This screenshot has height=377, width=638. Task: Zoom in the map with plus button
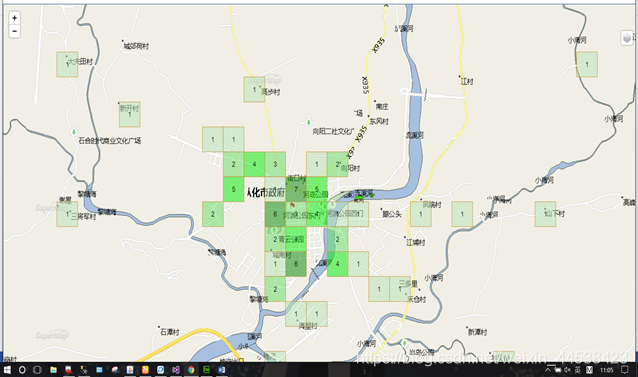coord(15,18)
